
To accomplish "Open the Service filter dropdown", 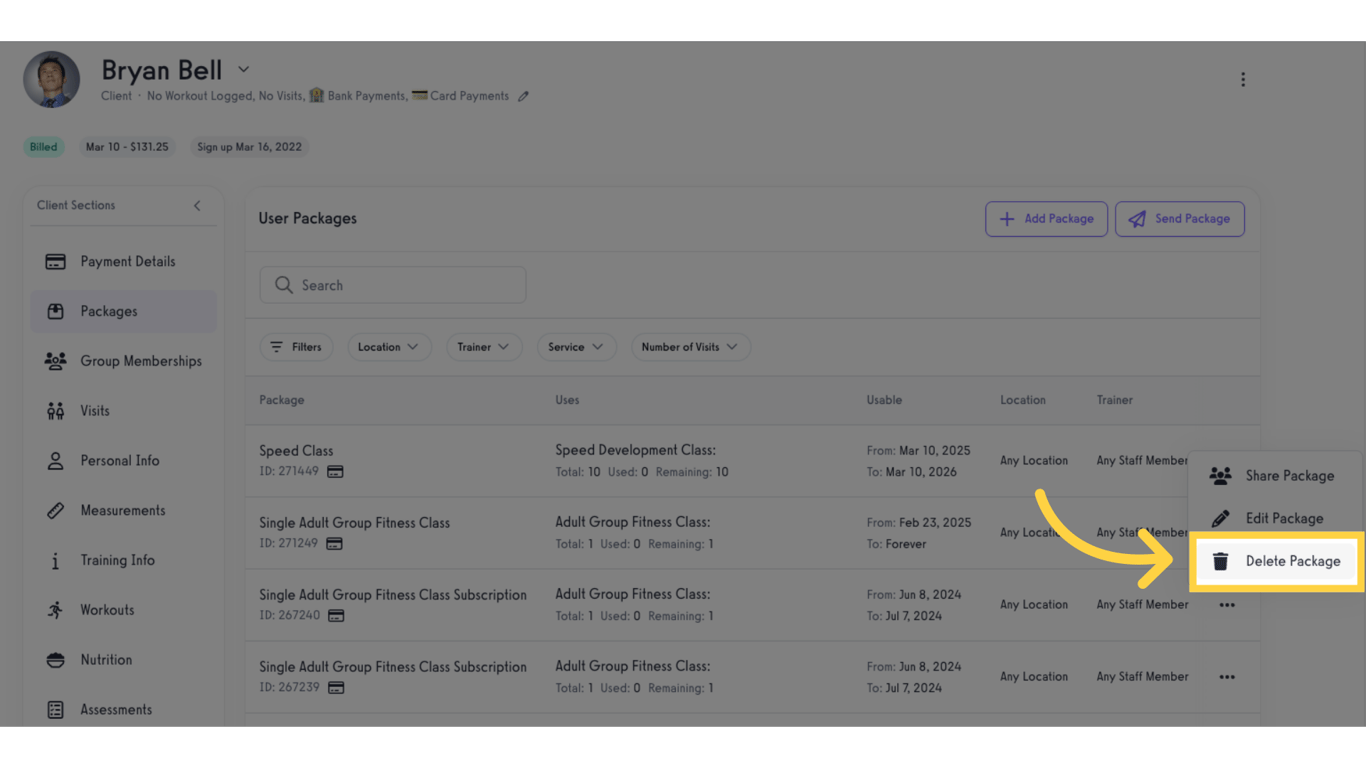I will coord(576,347).
